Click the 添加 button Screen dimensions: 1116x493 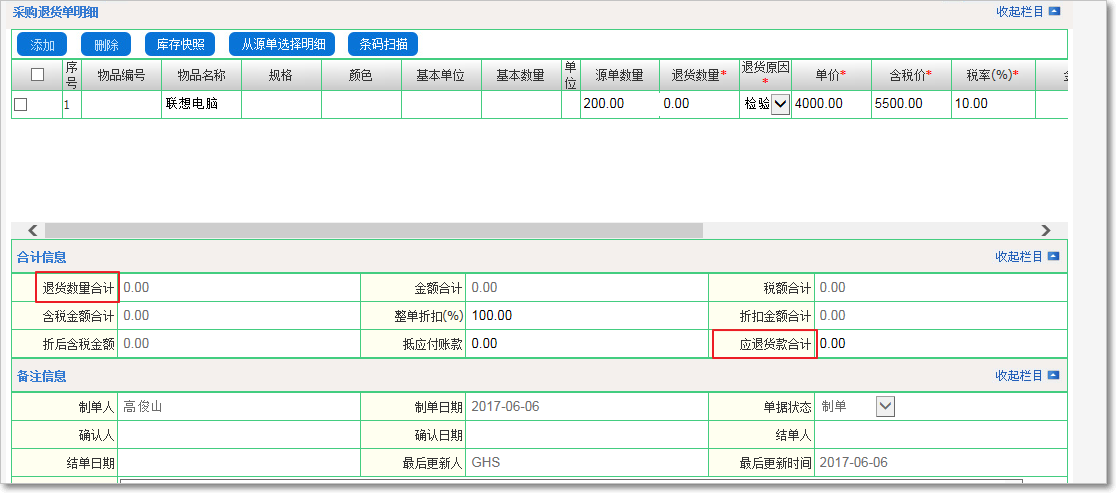pos(42,45)
